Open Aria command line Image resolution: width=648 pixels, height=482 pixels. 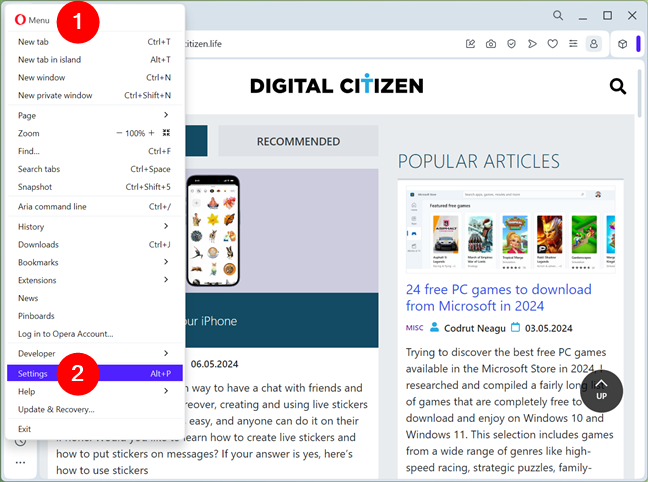click(x=95, y=206)
